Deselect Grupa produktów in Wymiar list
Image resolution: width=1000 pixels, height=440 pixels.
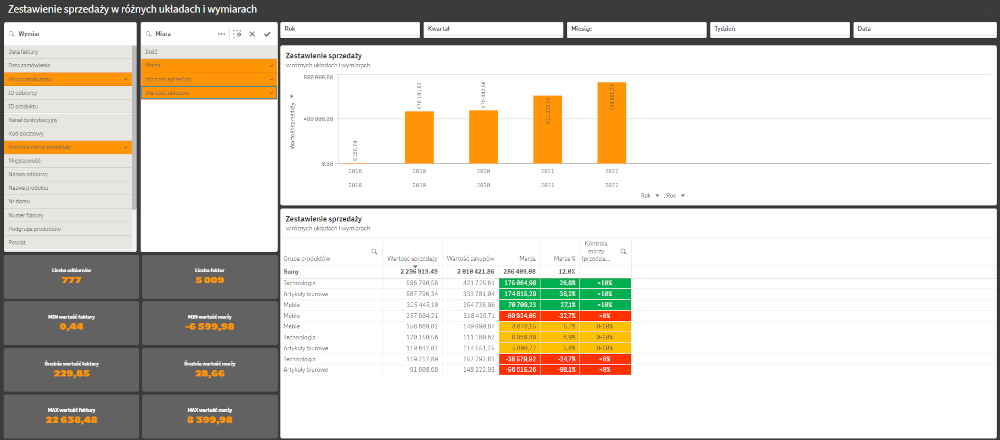[68, 79]
